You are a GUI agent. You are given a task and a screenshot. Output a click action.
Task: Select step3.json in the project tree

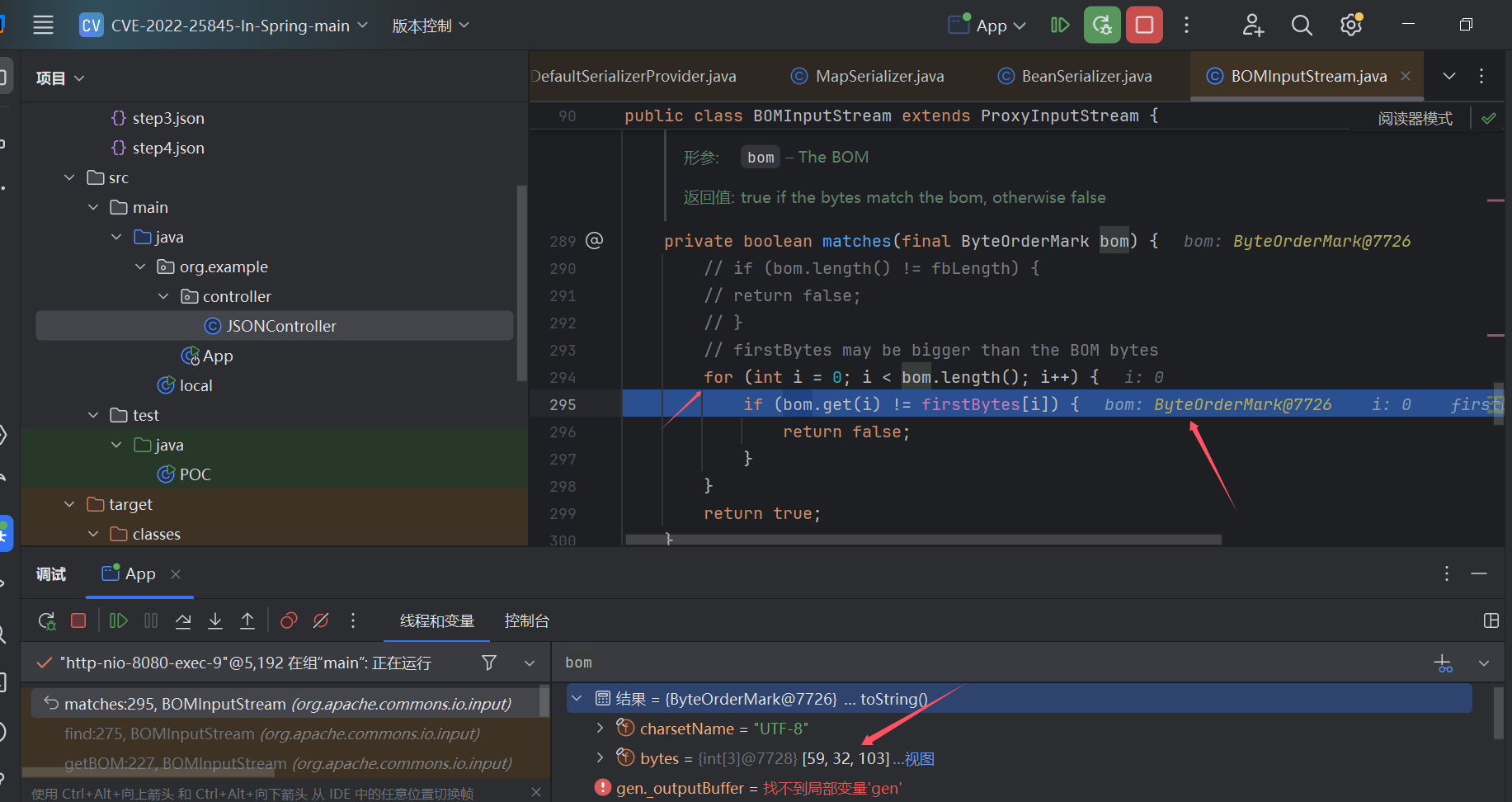click(168, 118)
